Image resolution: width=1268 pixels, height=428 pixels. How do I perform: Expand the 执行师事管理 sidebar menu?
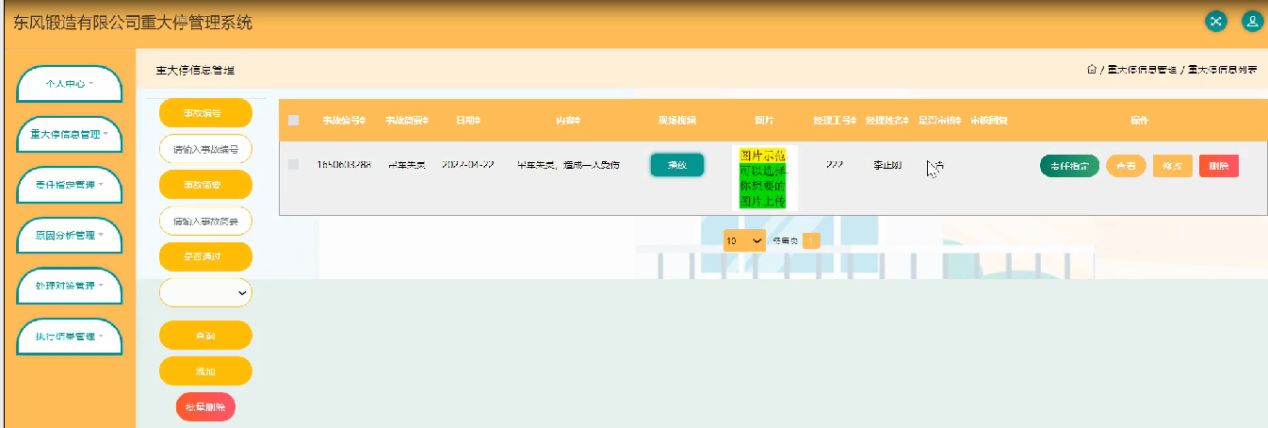click(69, 336)
